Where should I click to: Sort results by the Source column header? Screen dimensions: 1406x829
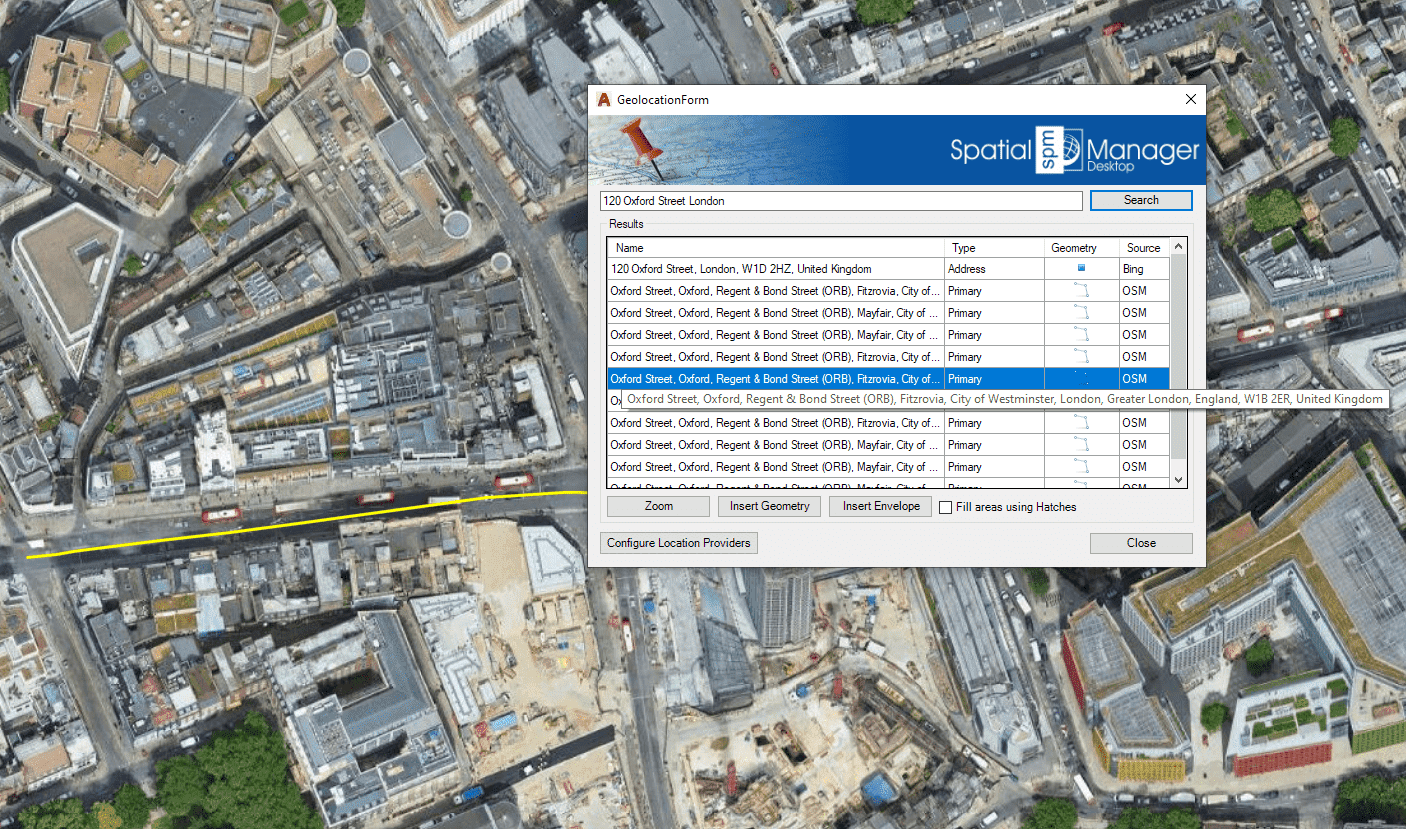tap(1143, 248)
